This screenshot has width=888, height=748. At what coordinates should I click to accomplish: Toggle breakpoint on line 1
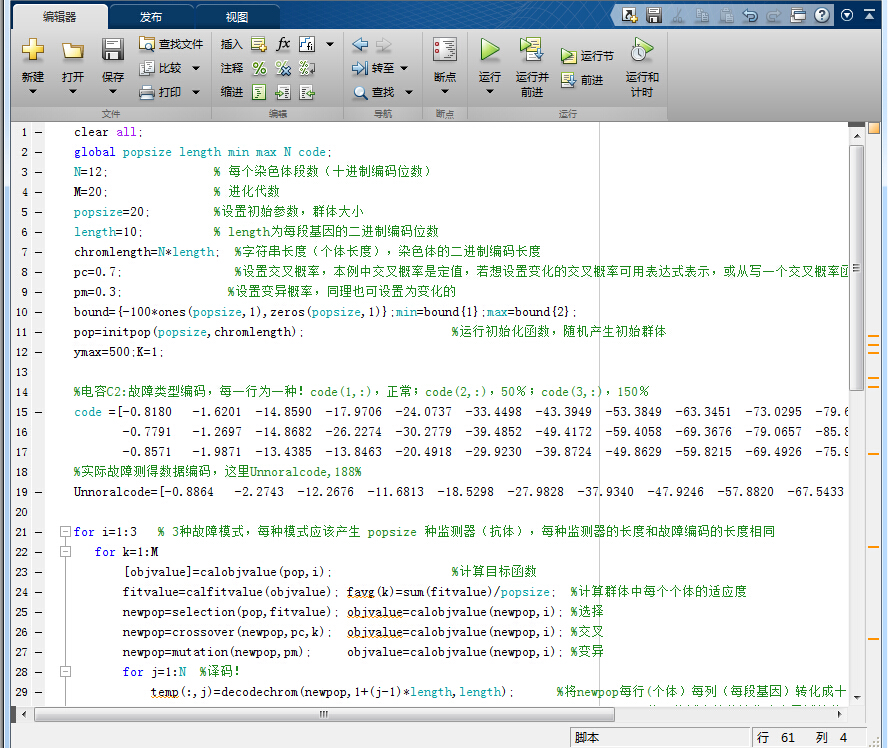[x=39, y=132]
